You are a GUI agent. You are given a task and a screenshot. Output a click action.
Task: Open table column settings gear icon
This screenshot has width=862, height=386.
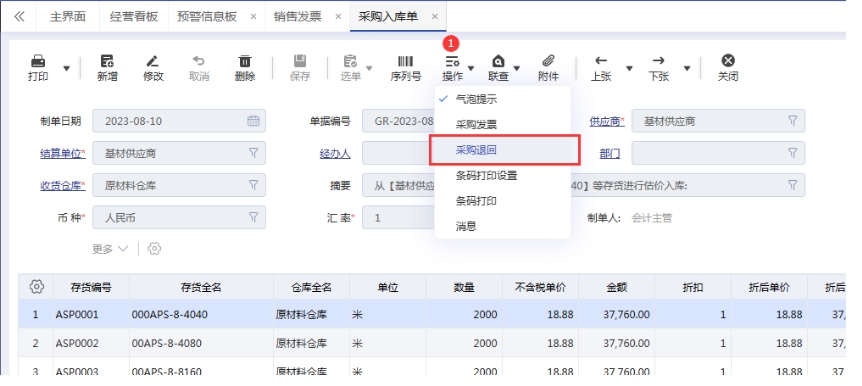click(x=36, y=286)
